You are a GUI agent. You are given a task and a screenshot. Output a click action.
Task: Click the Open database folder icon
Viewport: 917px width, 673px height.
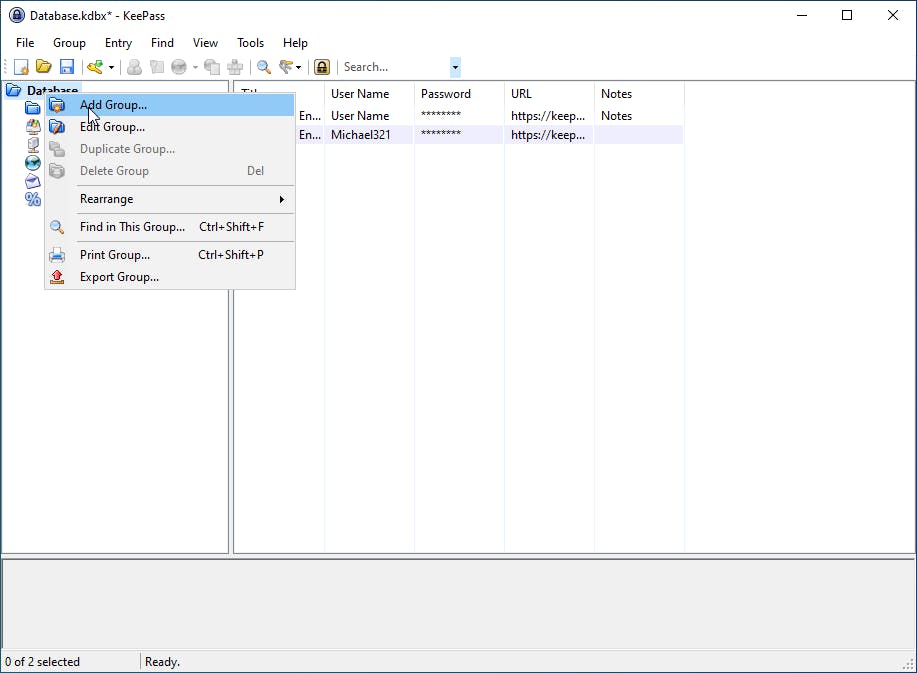point(44,67)
